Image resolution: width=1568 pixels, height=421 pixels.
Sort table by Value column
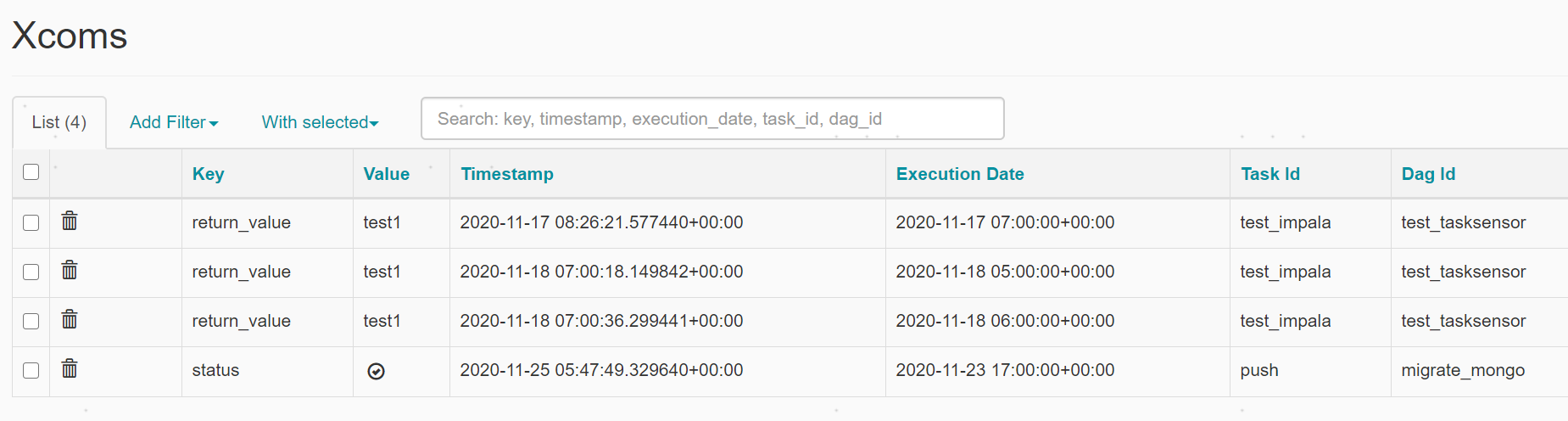[387, 174]
